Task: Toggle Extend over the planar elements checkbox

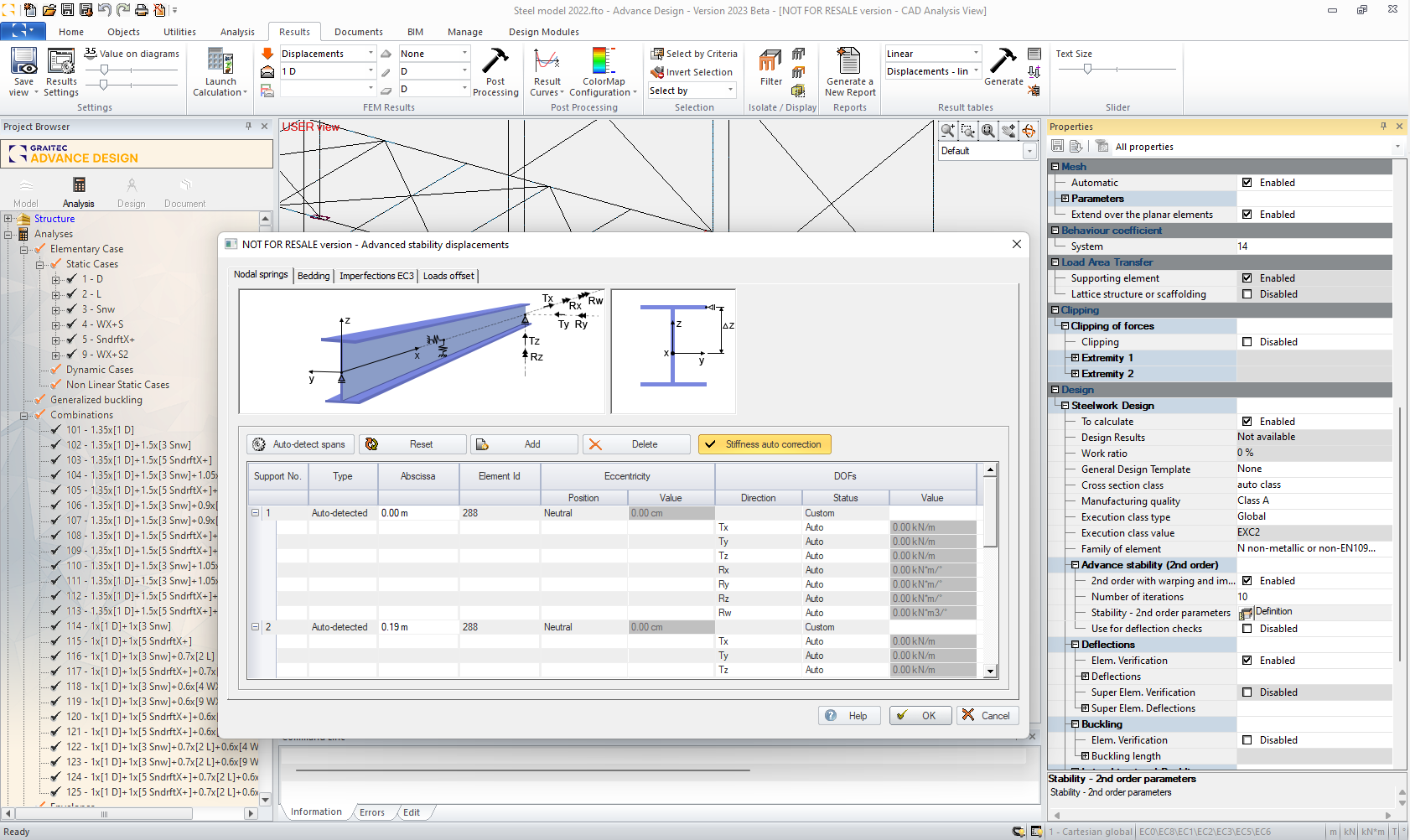Action: (x=1247, y=215)
